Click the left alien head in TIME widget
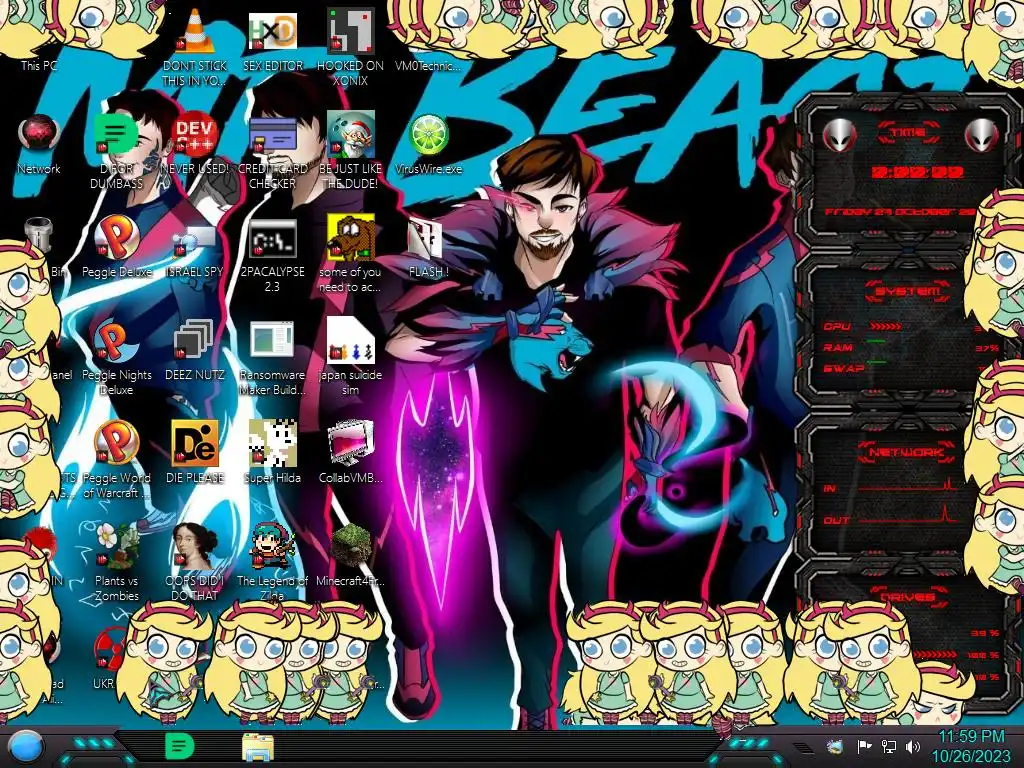1024x768 pixels. pyautogui.click(x=839, y=136)
